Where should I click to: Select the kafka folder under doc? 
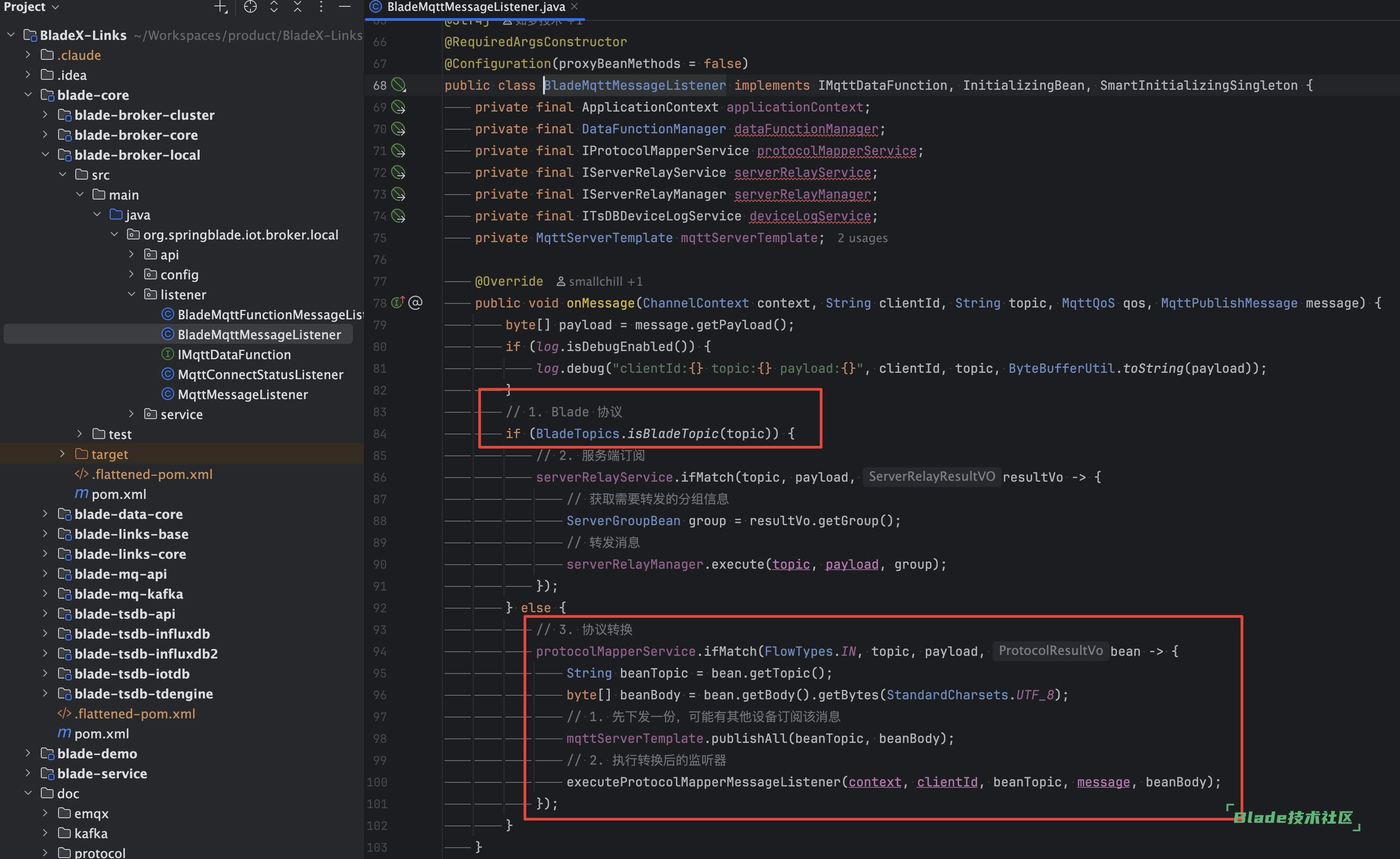point(83,834)
